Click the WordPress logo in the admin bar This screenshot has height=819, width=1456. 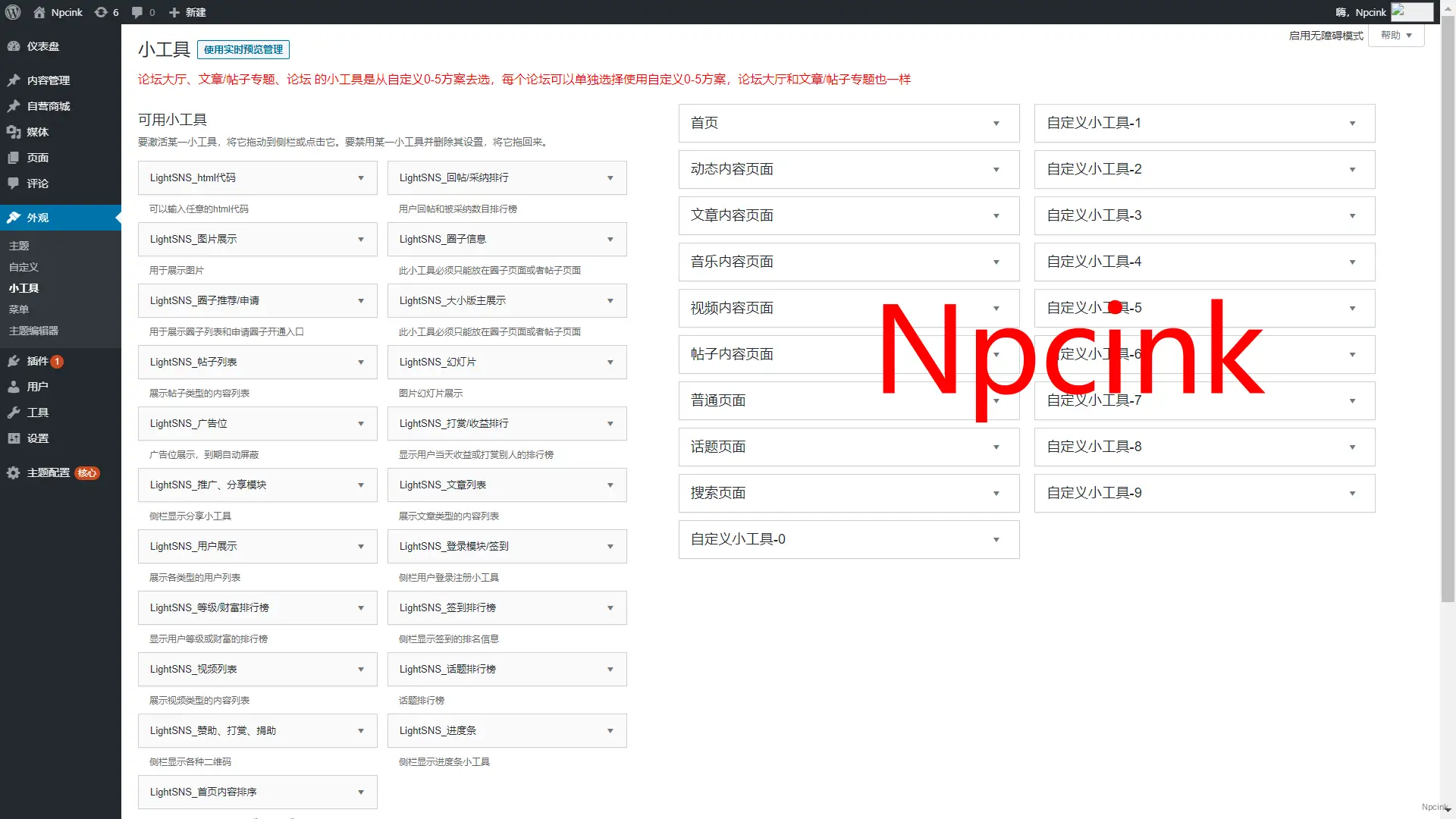point(12,12)
